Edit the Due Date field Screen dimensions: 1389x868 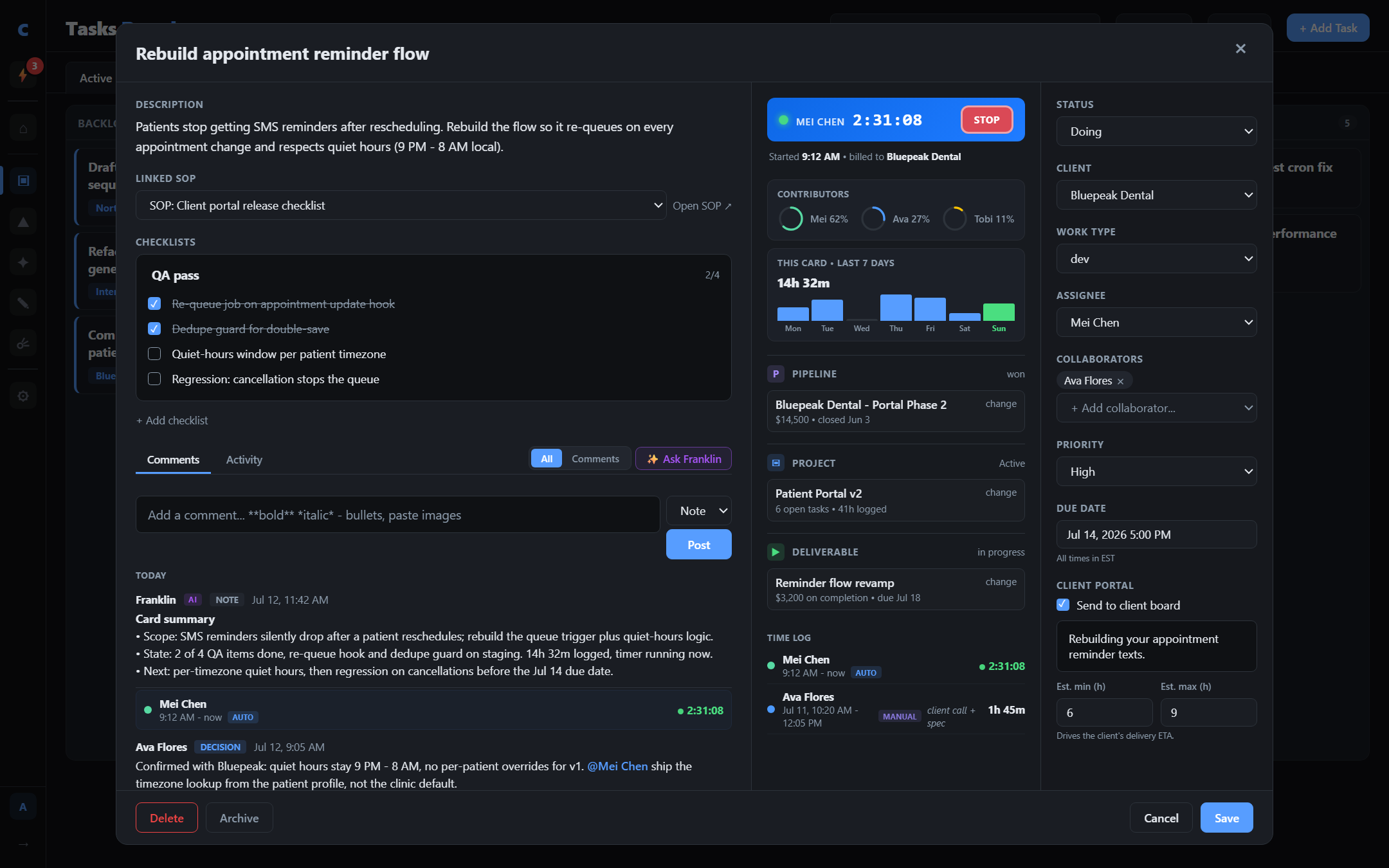point(1156,534)
